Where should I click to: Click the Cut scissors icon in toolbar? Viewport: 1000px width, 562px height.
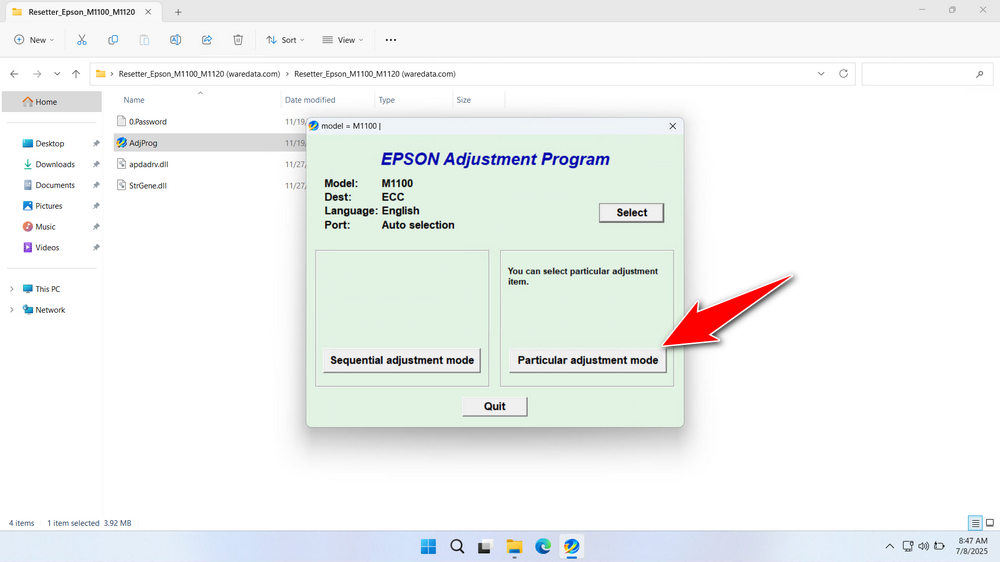point(82,40)
